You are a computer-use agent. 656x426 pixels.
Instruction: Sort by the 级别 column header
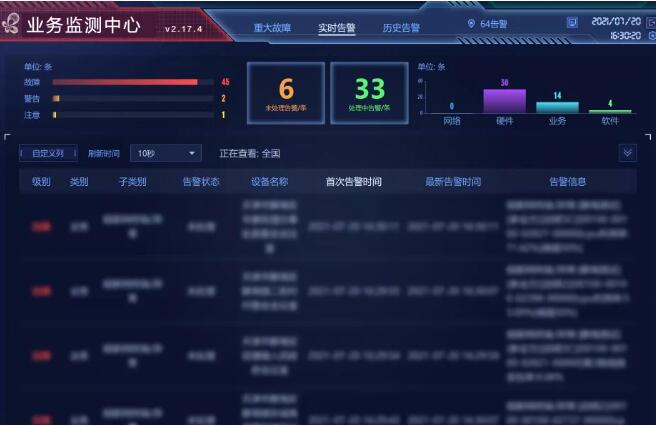coord(41,182)
